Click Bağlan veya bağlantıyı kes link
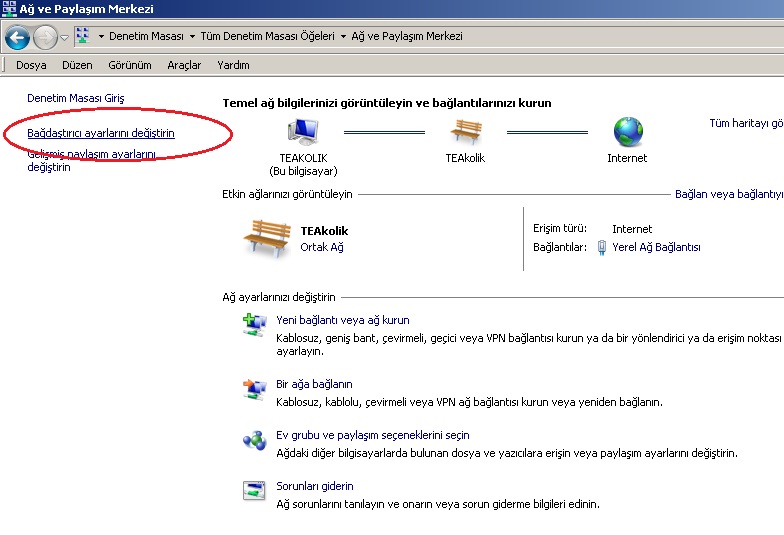The image size is (784, 535). click(x=730, y=194)
